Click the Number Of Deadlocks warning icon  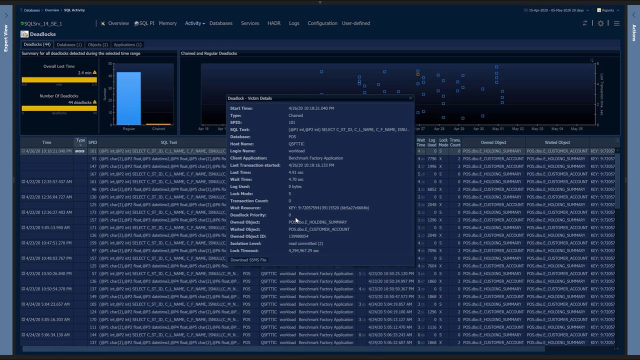(95, 102)
